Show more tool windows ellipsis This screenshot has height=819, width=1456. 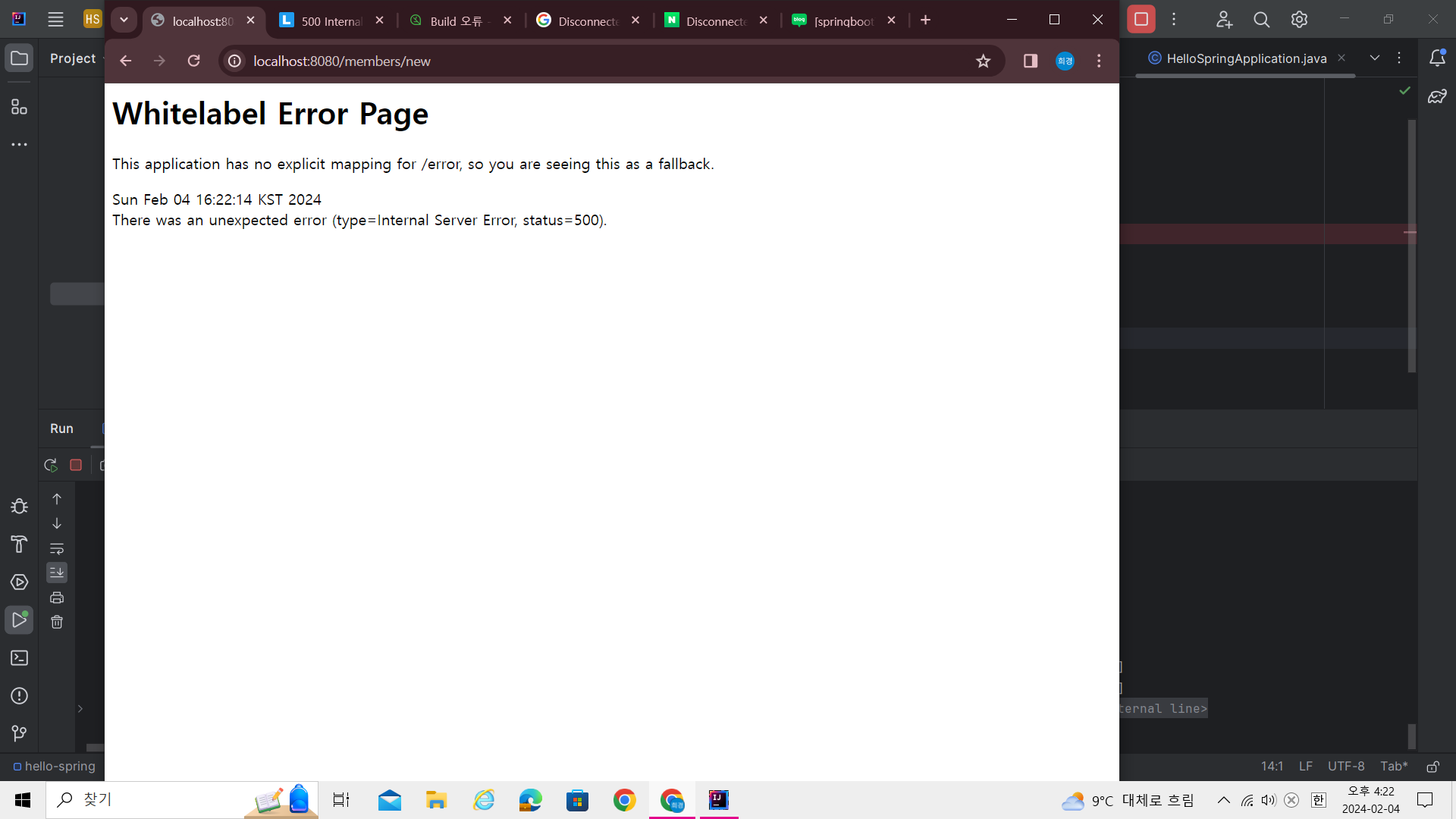point(19,144)
